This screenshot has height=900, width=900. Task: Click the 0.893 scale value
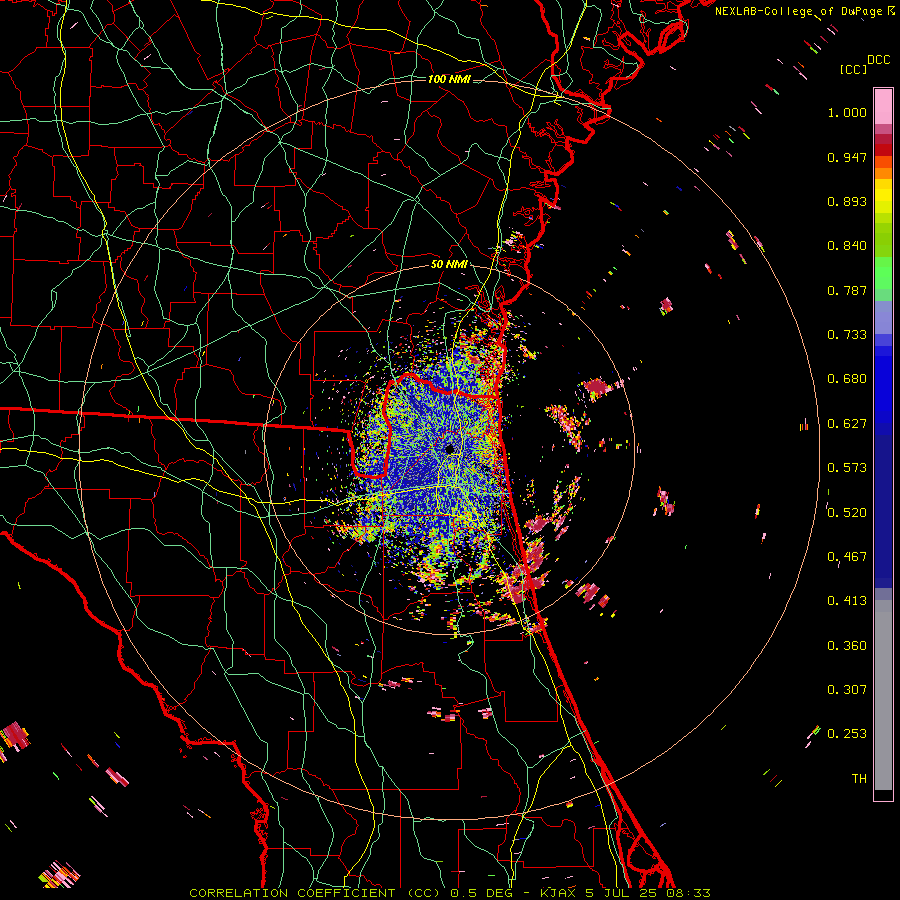pyautogui.click(x=847, y=201)
